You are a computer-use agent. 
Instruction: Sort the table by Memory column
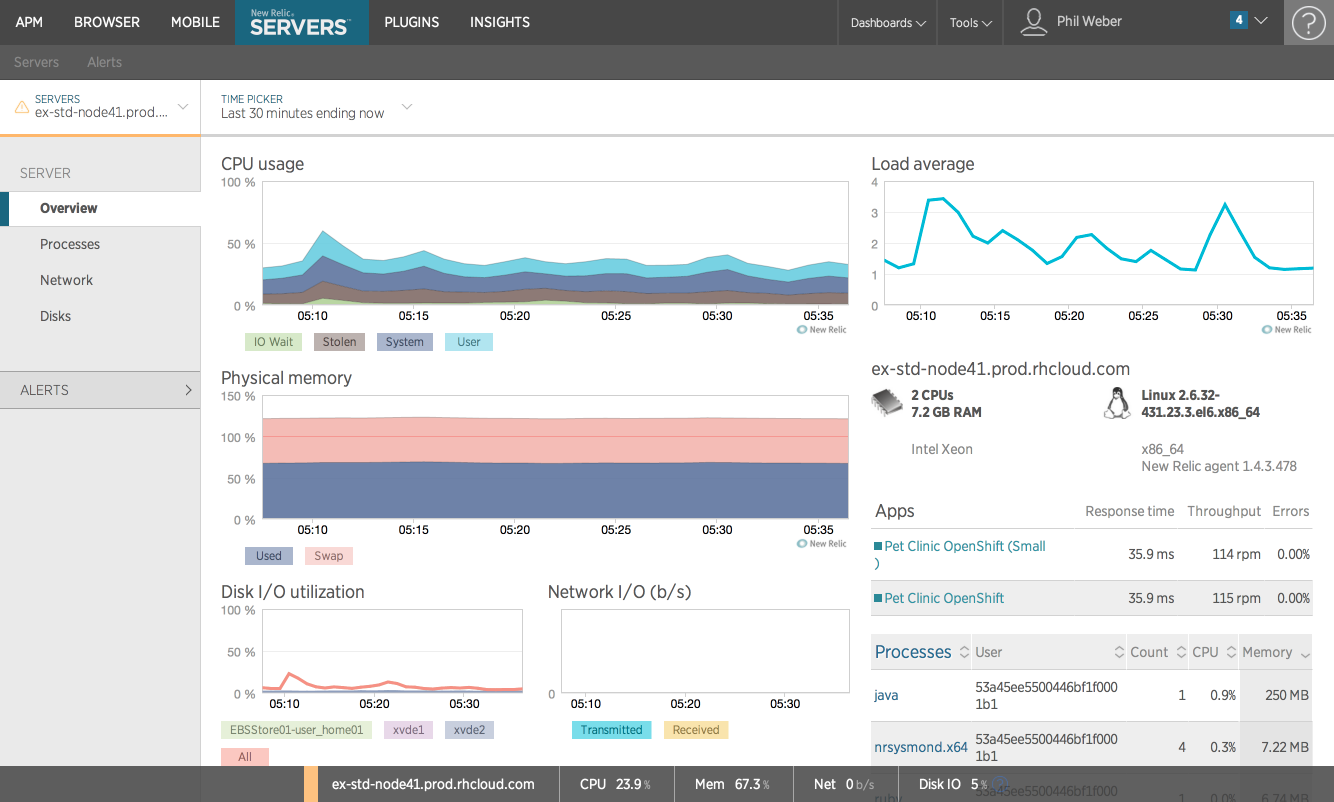tap(1276, 652)
